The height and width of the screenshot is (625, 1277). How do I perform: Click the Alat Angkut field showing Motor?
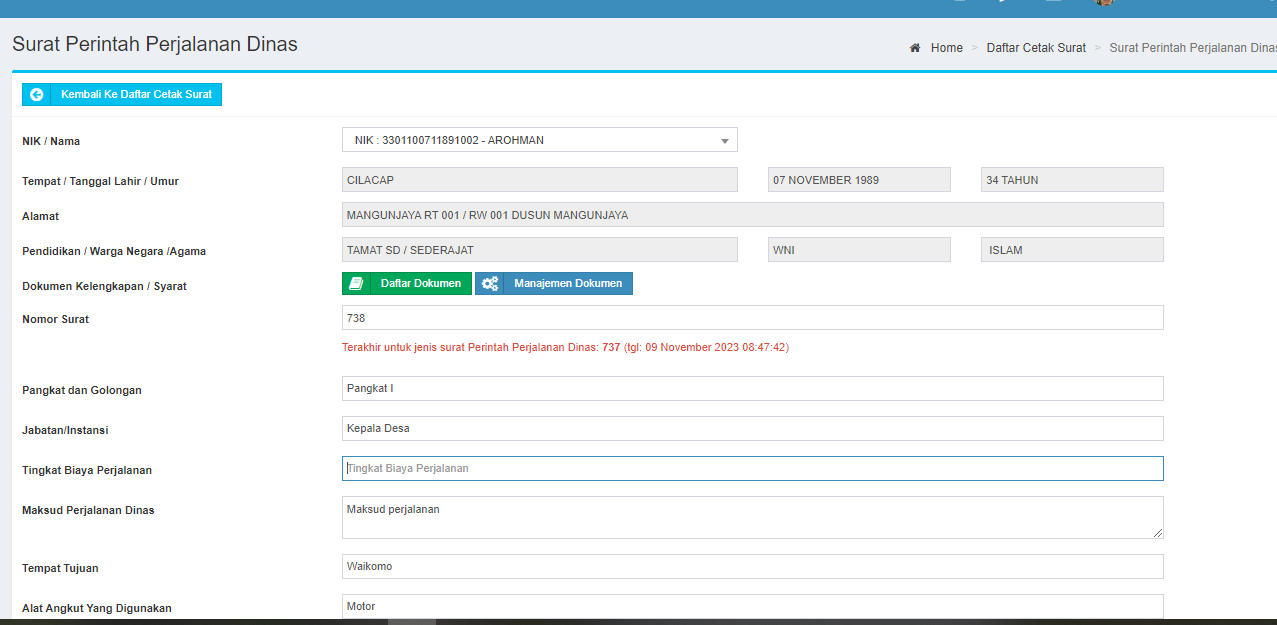(752, 606)
